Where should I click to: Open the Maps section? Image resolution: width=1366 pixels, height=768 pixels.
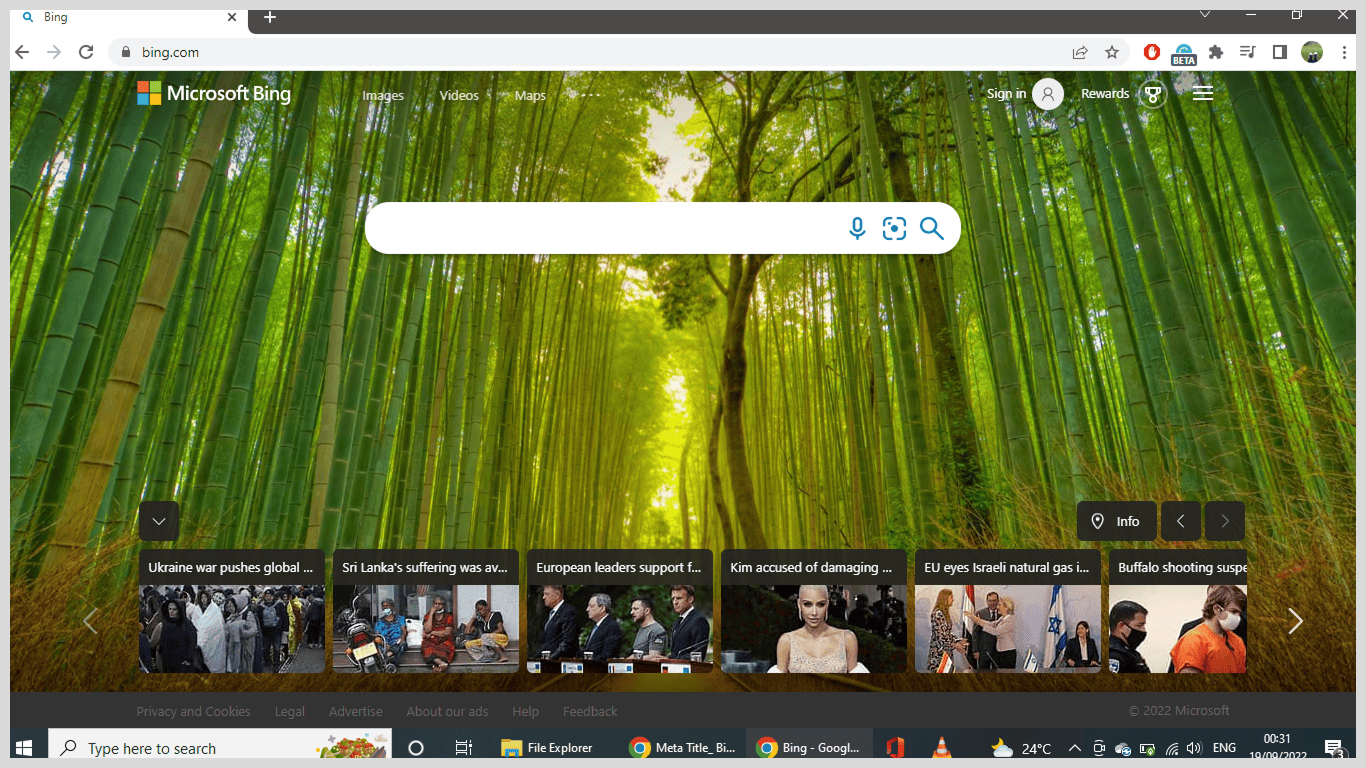point(530,95)
